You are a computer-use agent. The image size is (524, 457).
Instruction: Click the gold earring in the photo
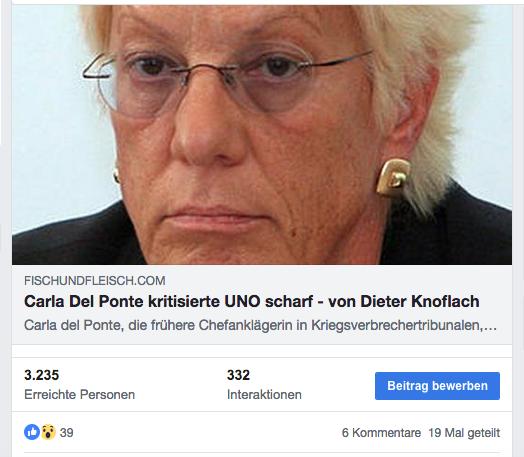[393, 177]
